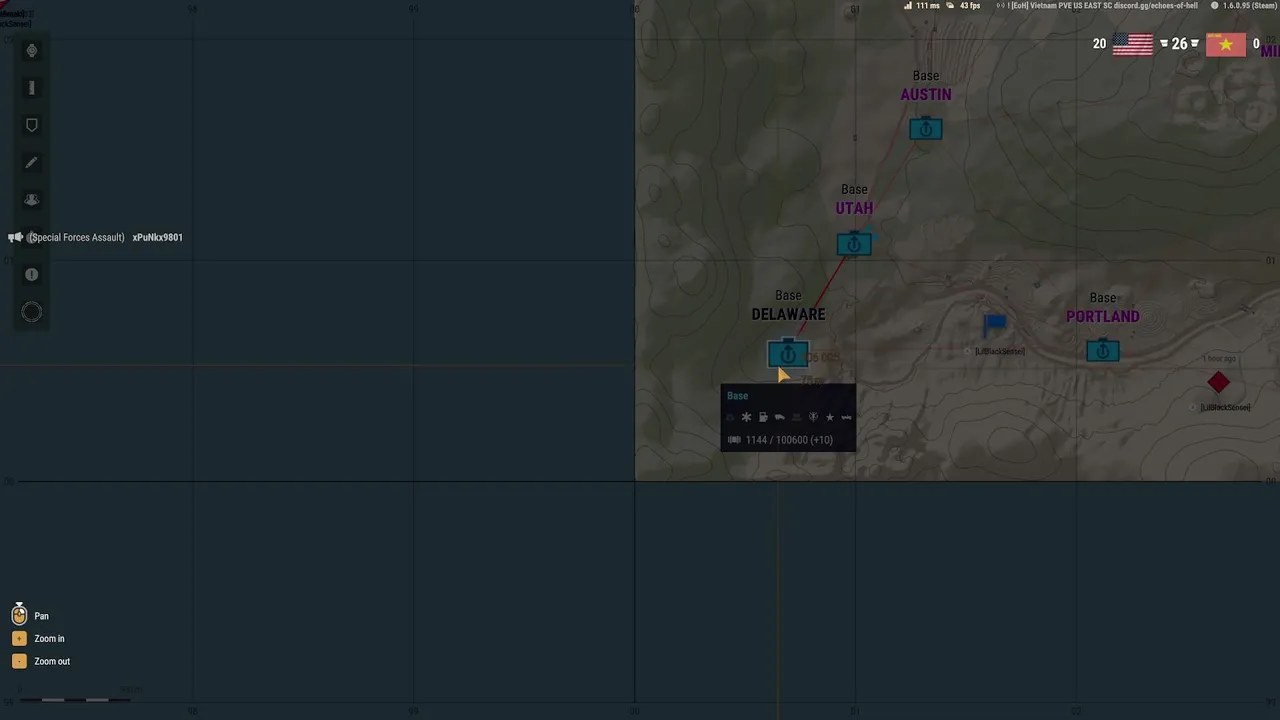Image resolution: width=1280 pixels, height=720 pixels.
Task: Click the 1.6.0.95 (Steam) version text
Action: [1249, 6]
